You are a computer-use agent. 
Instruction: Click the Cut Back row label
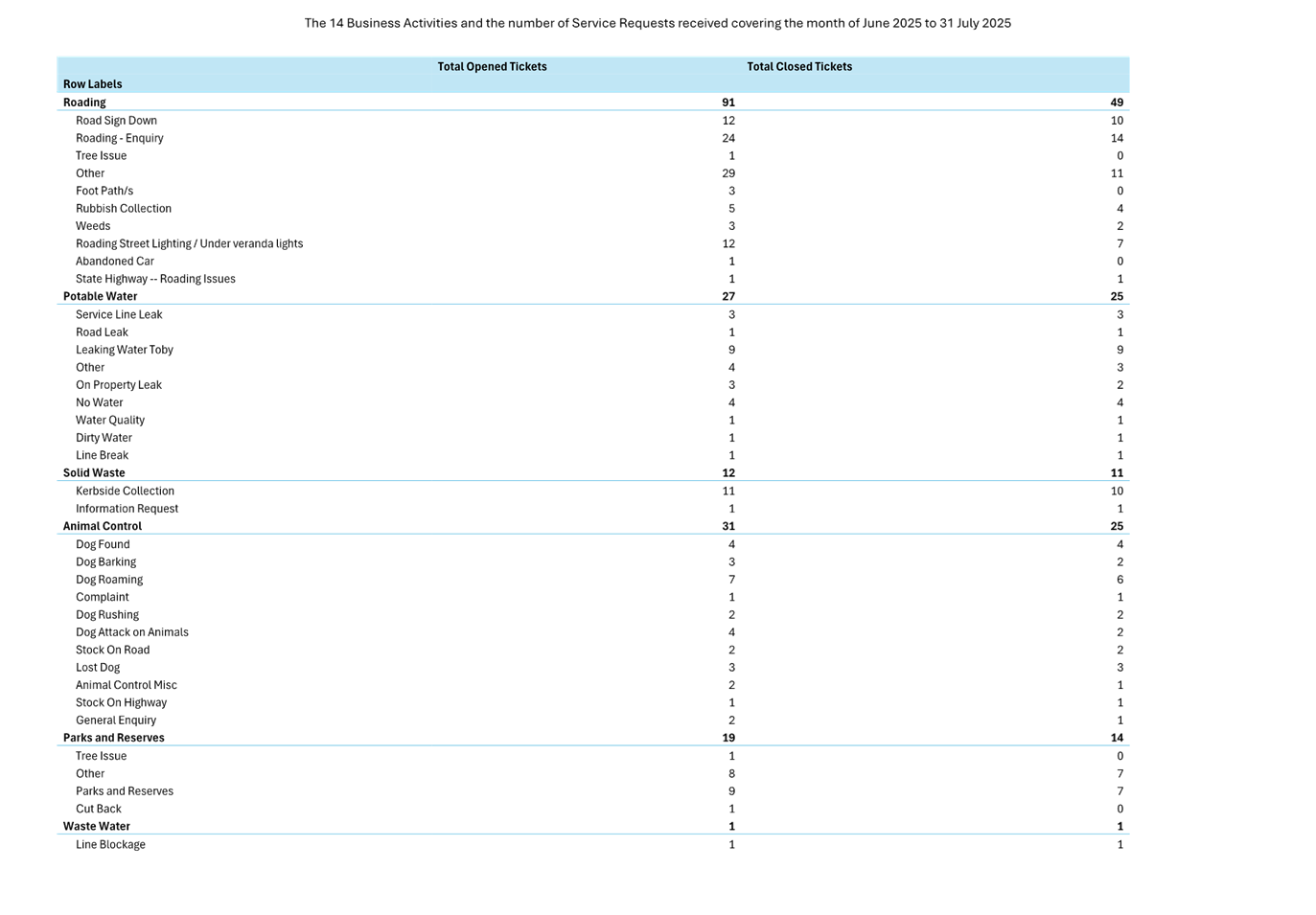click(99, 810)
